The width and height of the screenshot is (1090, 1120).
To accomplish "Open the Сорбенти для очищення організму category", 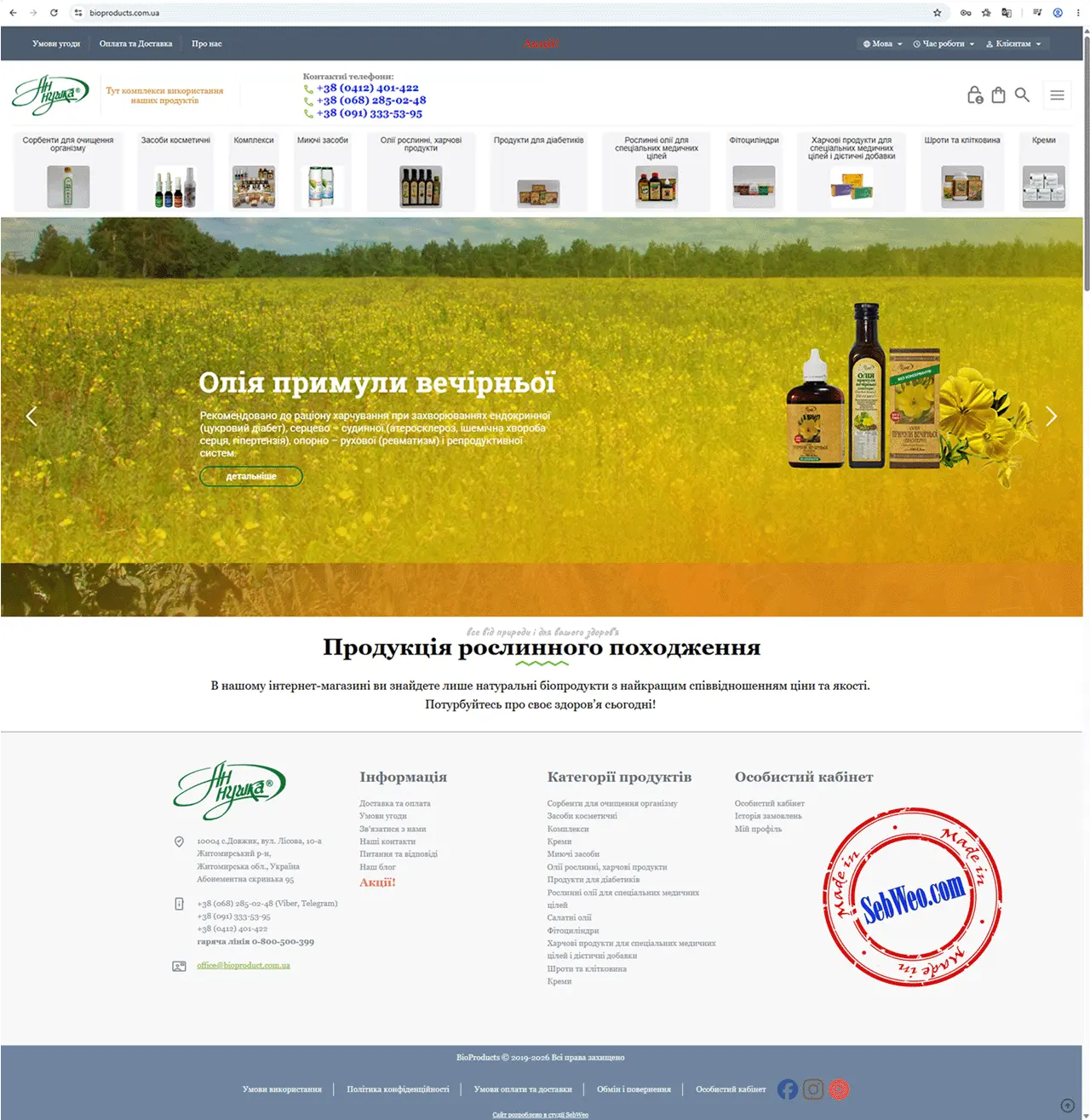I will (x=68, y=171).
